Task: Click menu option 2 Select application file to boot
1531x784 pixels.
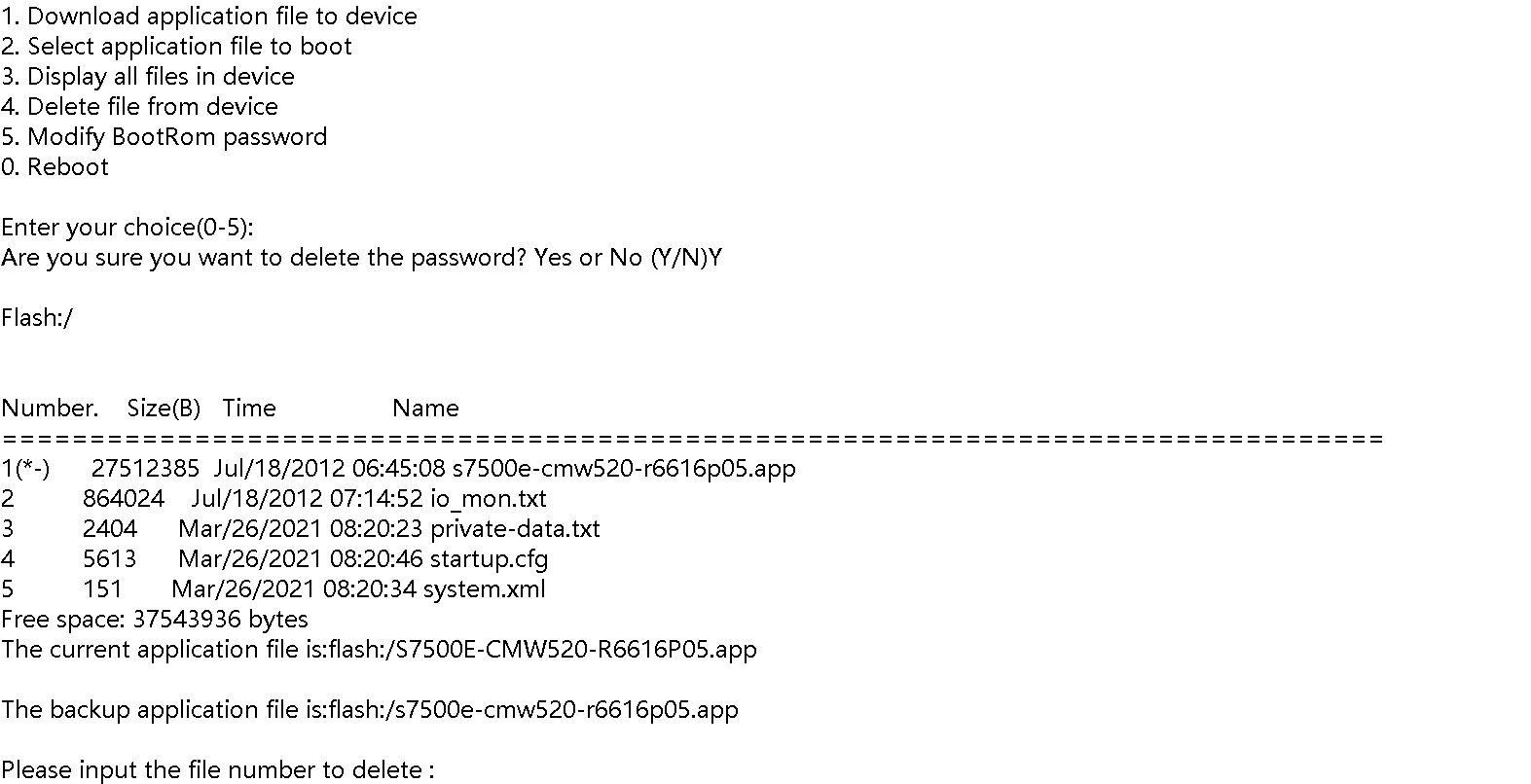Action: click(176, 47)
